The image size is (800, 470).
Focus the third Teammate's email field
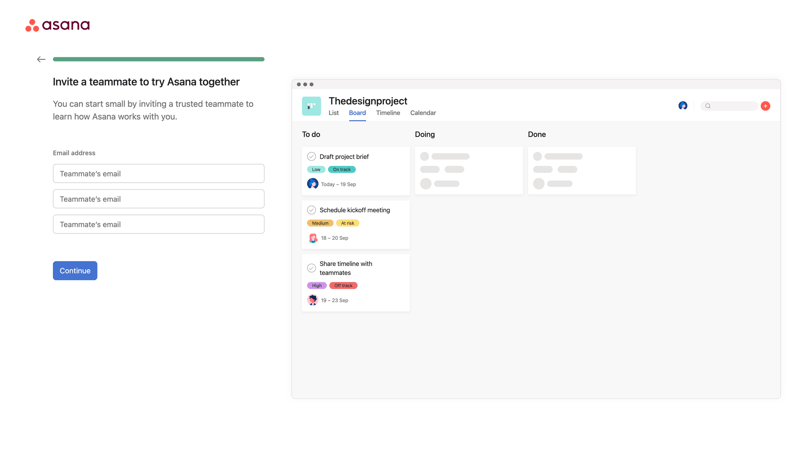point(159,225)
